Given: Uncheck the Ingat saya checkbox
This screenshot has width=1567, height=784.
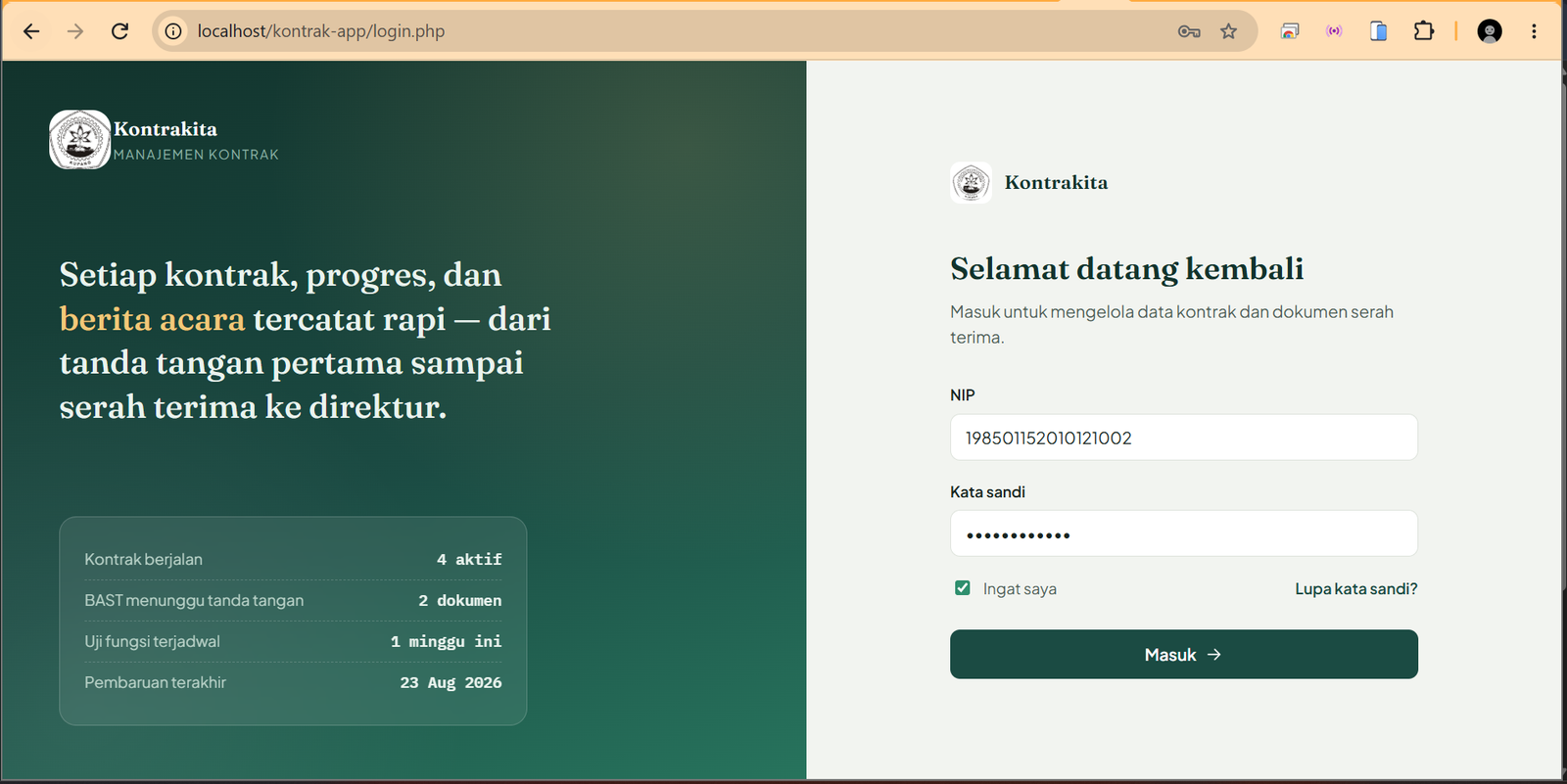Looking at the screenshot, I should click(963, 588).
